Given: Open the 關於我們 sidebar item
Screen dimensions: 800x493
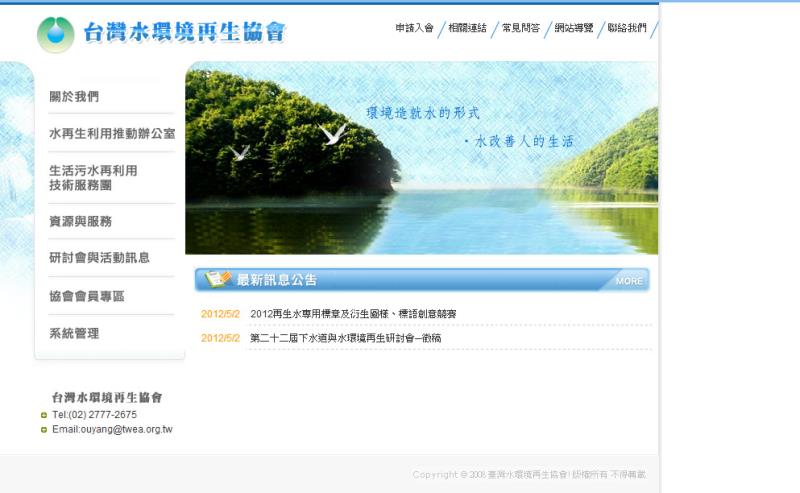Looking at the screenshot, I should [74, 96].
